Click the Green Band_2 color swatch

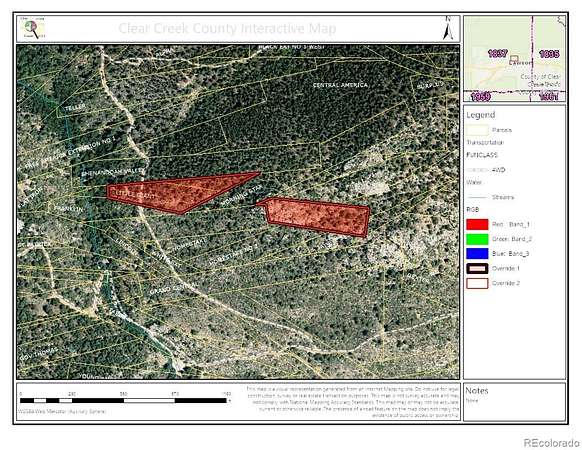pyautogui.click(x=477, y=239)
